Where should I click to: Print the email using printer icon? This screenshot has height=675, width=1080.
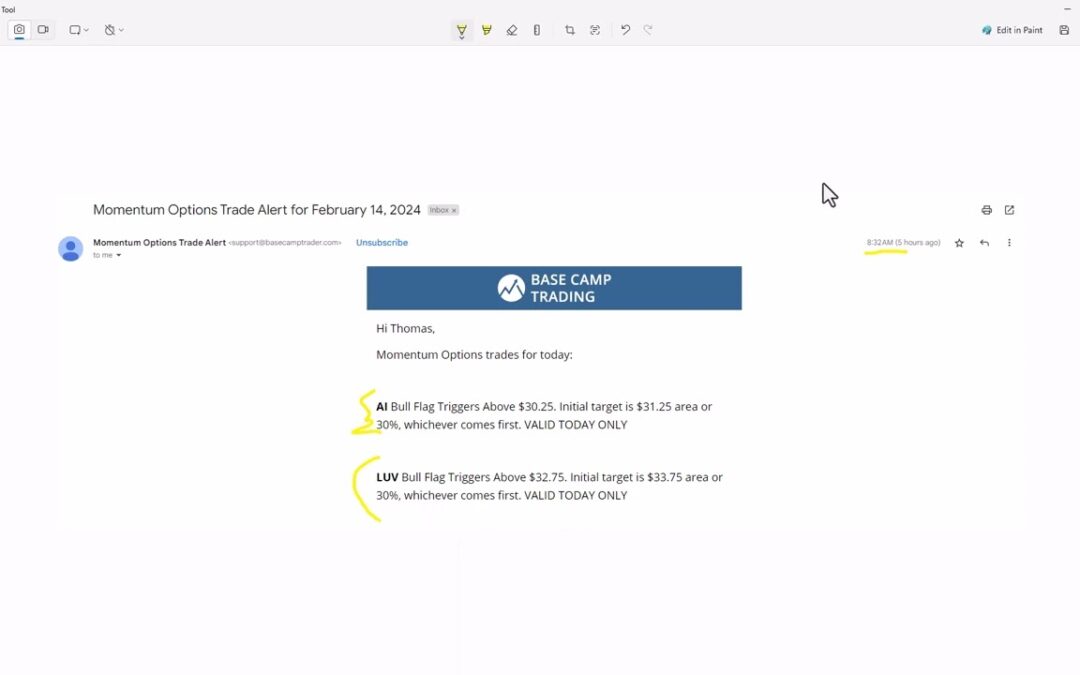tap(986, 210)
